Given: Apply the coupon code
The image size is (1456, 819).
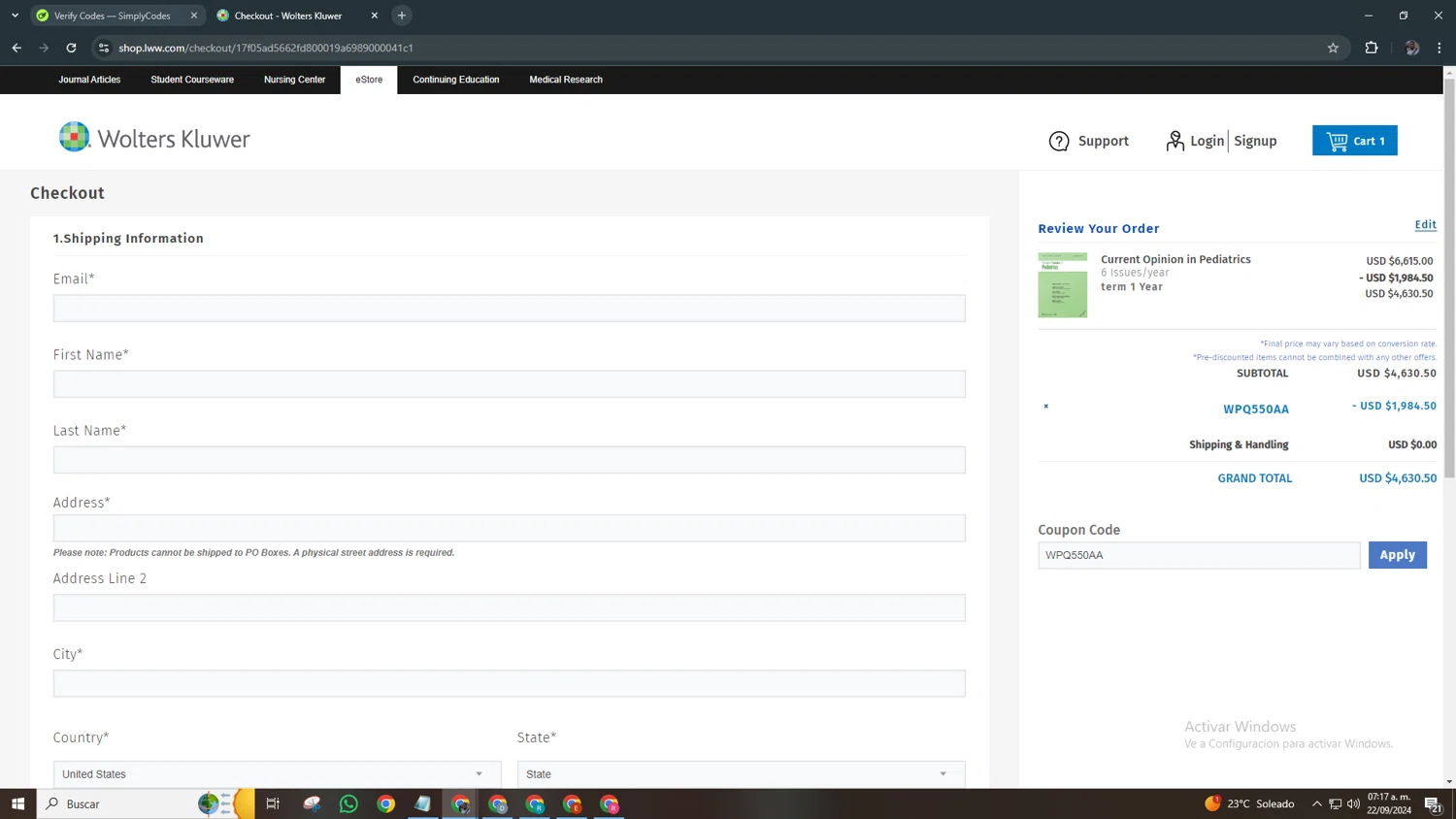Looking at the screenshot, I should tap(1397, 555).
